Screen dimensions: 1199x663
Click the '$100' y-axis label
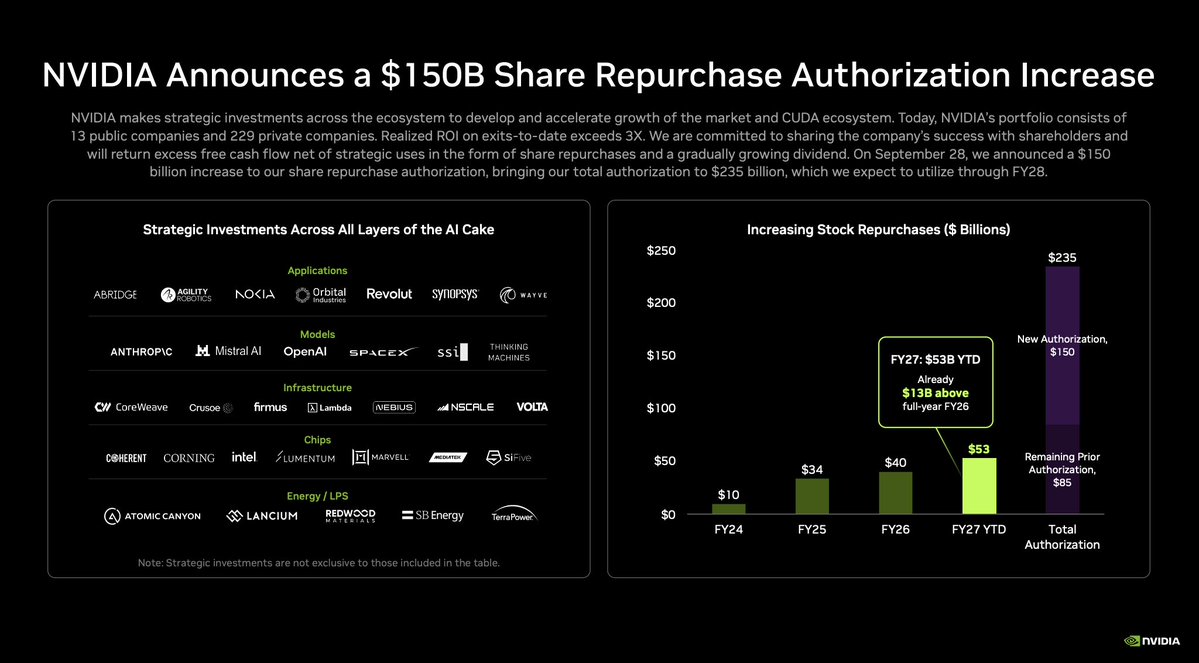[661, 408]
